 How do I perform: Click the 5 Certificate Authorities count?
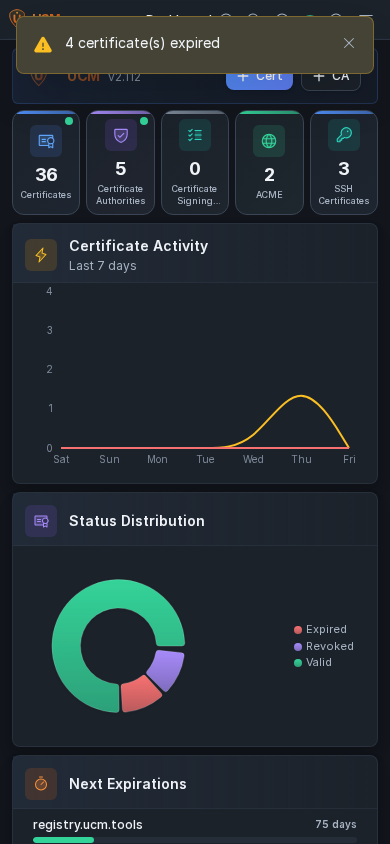(x=120, y=169)
